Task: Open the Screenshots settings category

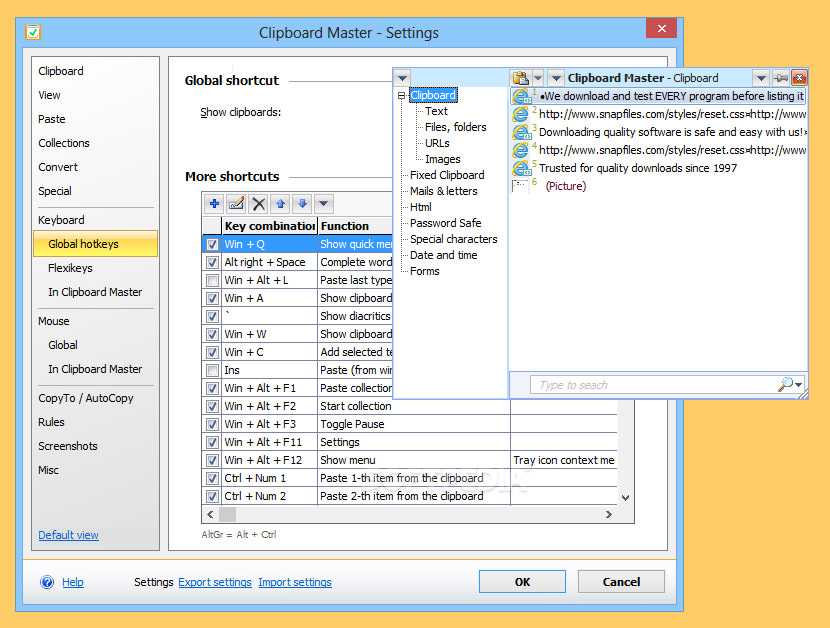Action: click(68, 446)
